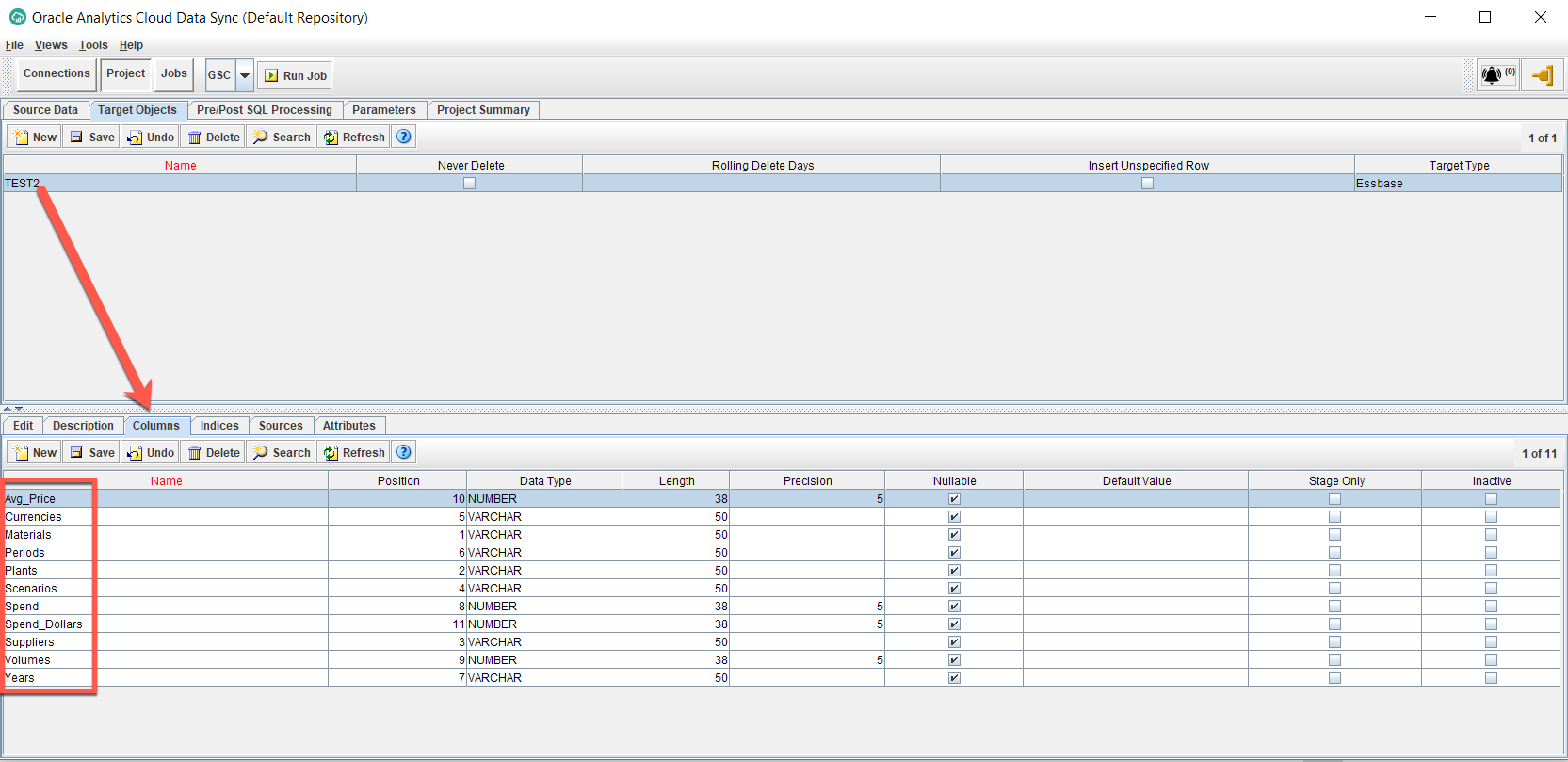The width and height of the screenshot is (1568, 762).
Task: Click upper toolbar Refresh icon
Action: tap(331, 138)
